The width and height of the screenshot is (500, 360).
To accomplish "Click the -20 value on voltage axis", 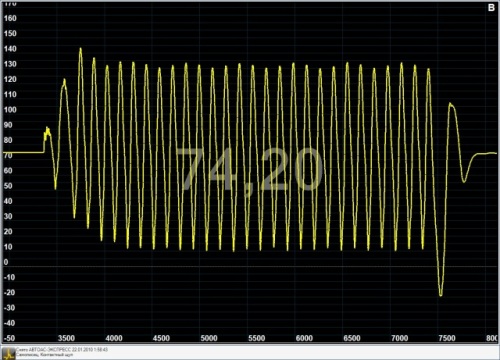I will click(x=9, y=292).
